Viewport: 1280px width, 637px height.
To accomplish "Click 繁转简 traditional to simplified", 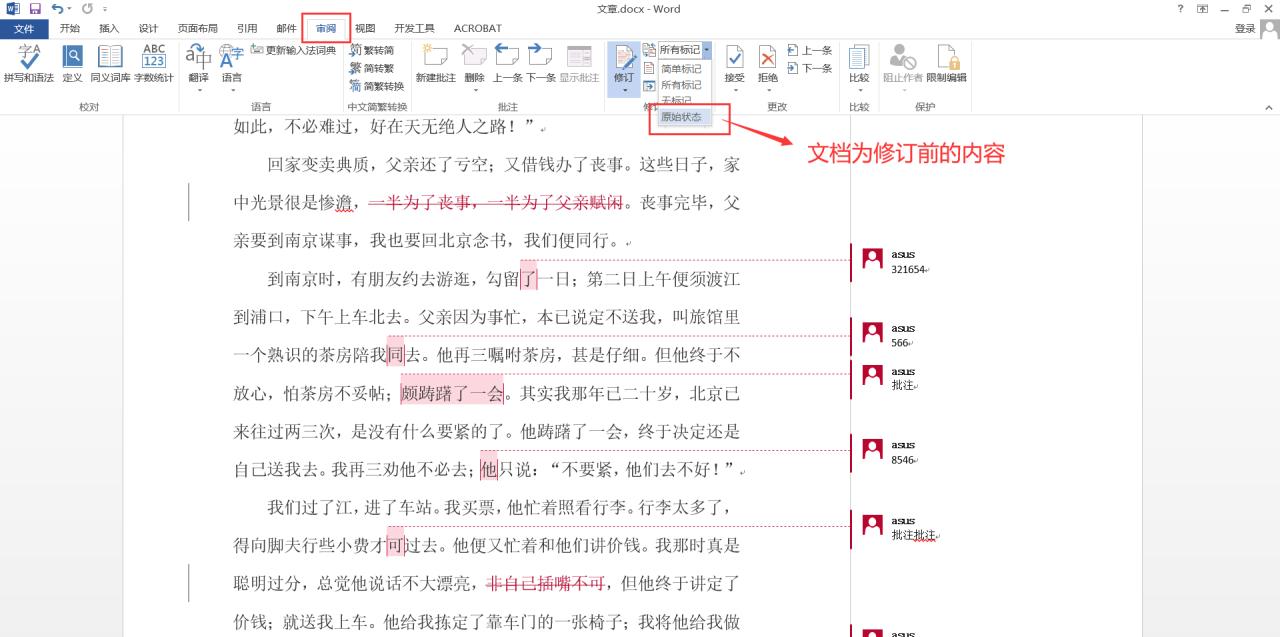I will [371, 50].
